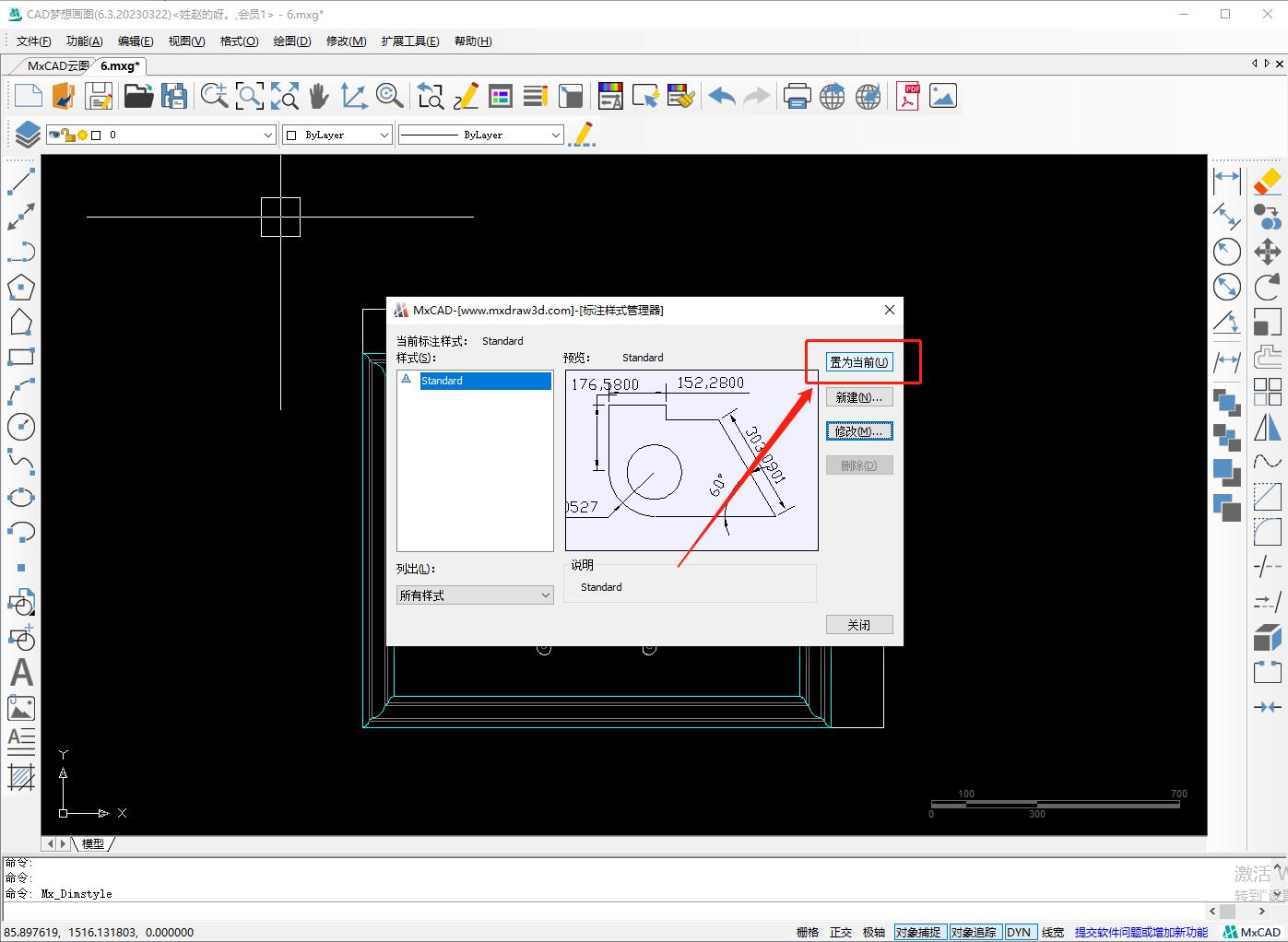
Task: Click the Move tool in right toolbar
Action: 1268,252
